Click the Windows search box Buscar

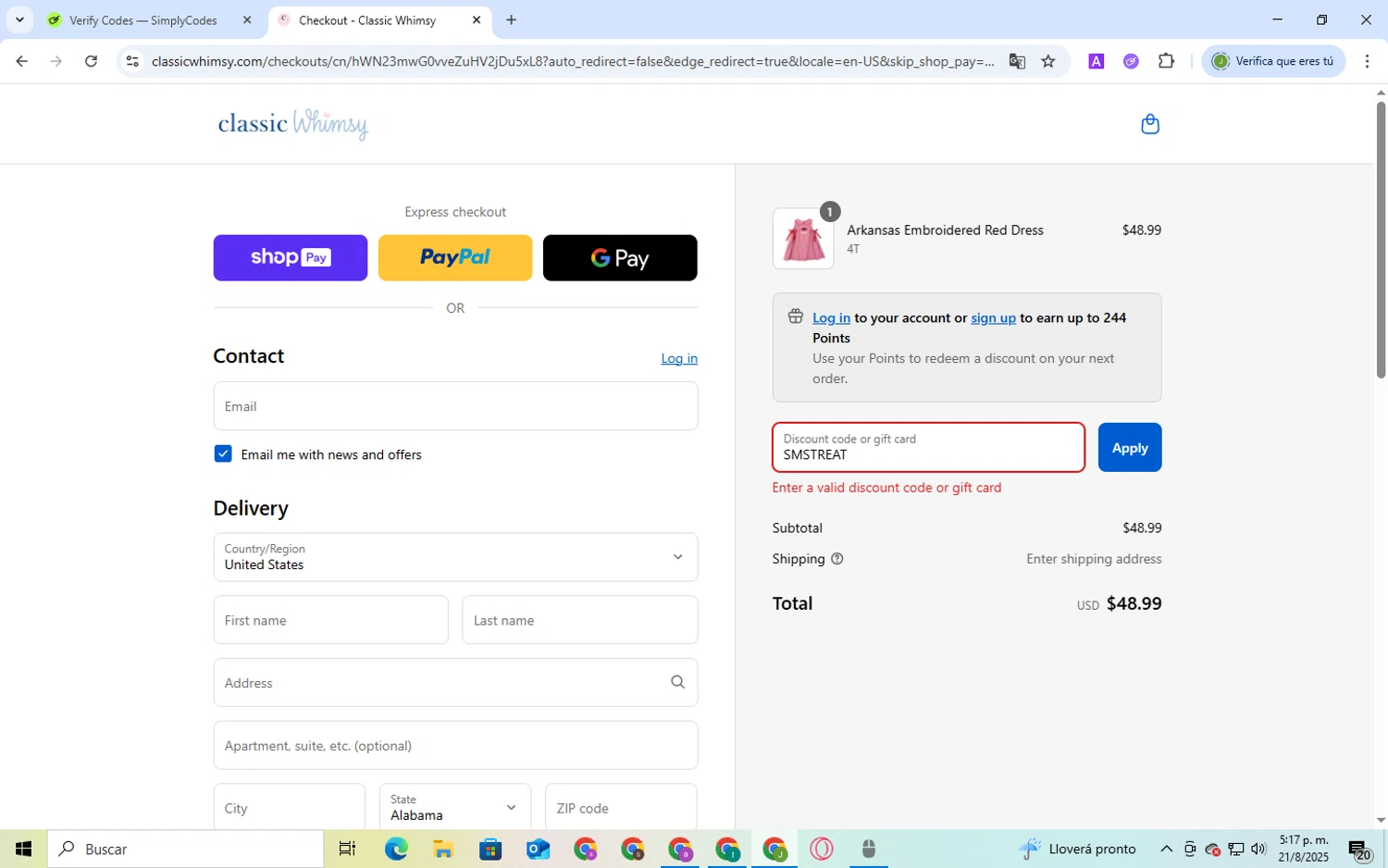(185, 849)
